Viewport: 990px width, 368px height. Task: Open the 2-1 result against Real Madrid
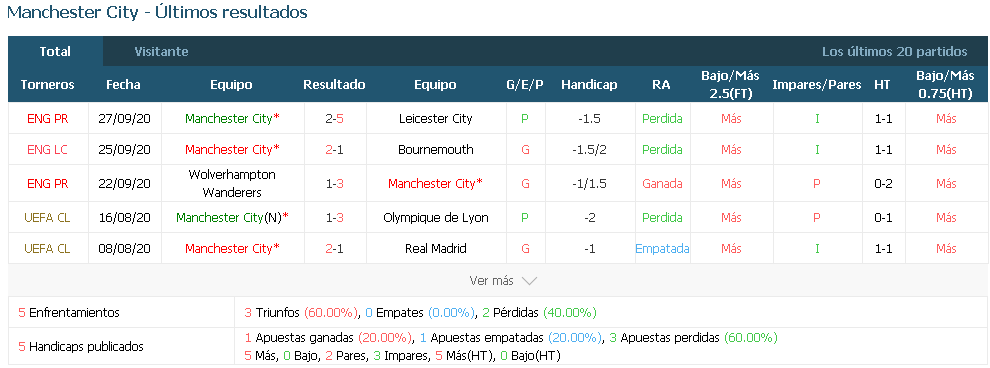click(335, 249)
